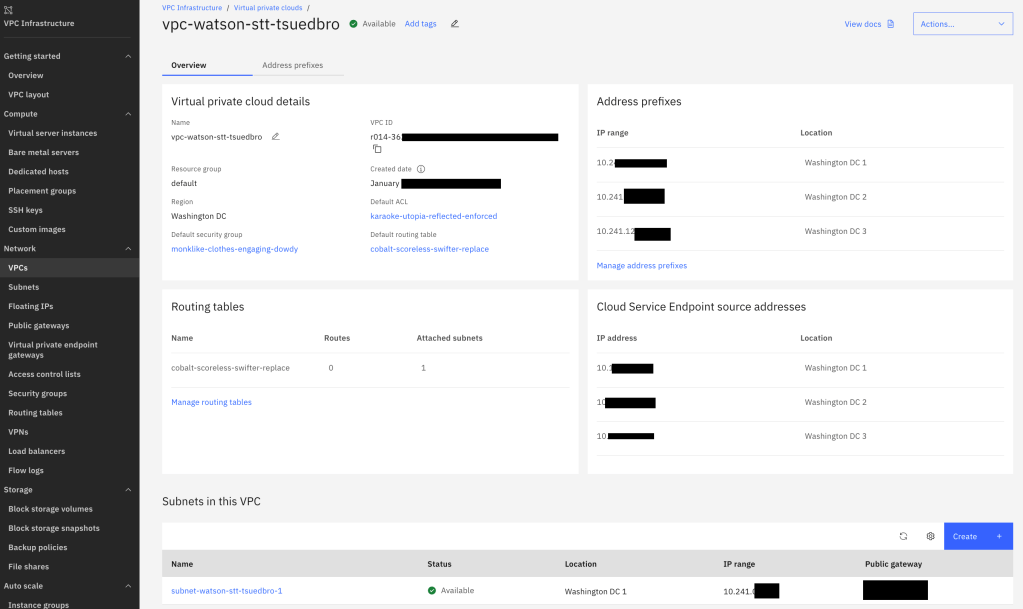Open the karaoke-utopia-reflected-enforced default ACL

point(433,216)
